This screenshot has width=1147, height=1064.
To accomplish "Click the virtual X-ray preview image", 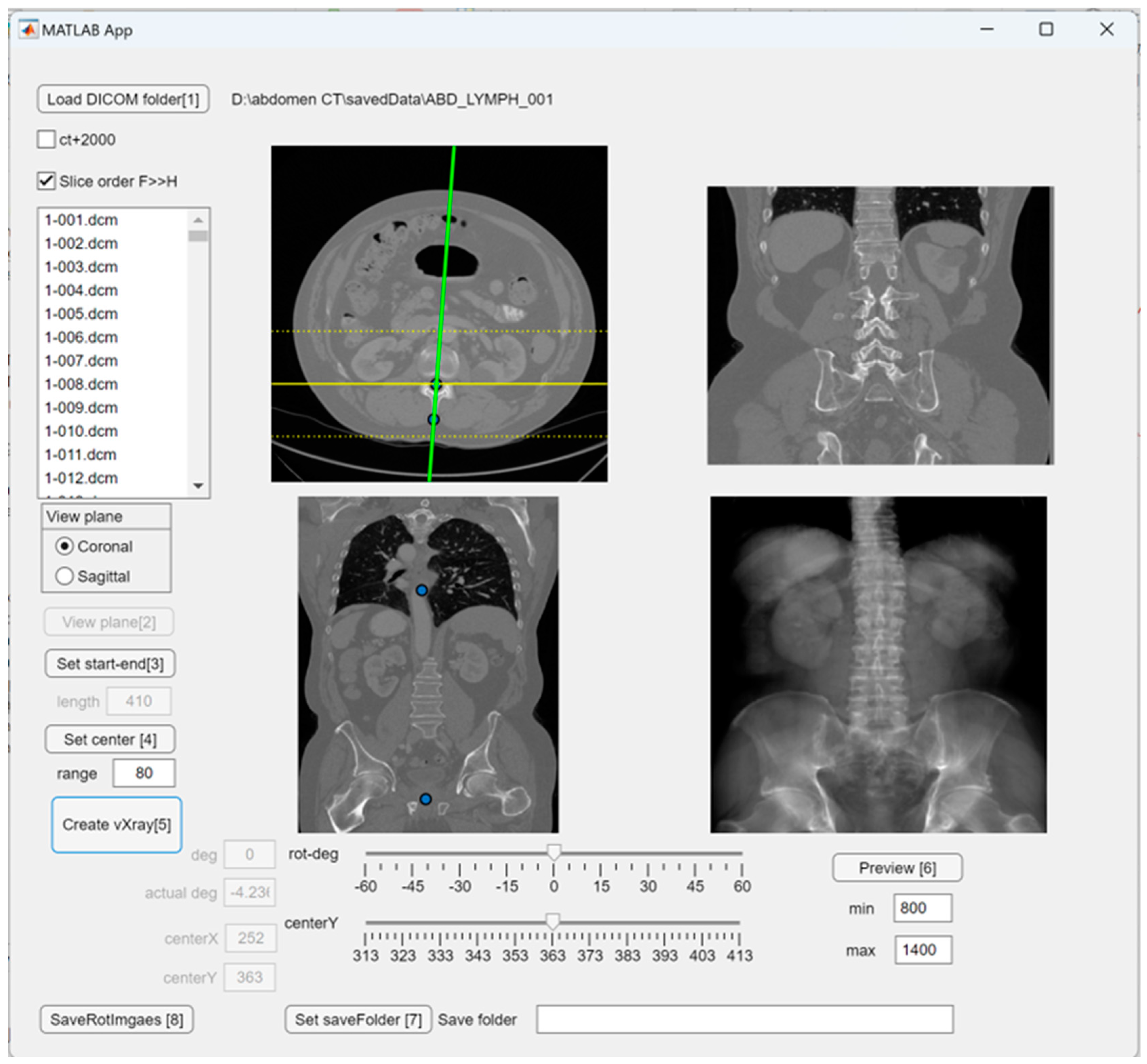I will coord(878,664).
